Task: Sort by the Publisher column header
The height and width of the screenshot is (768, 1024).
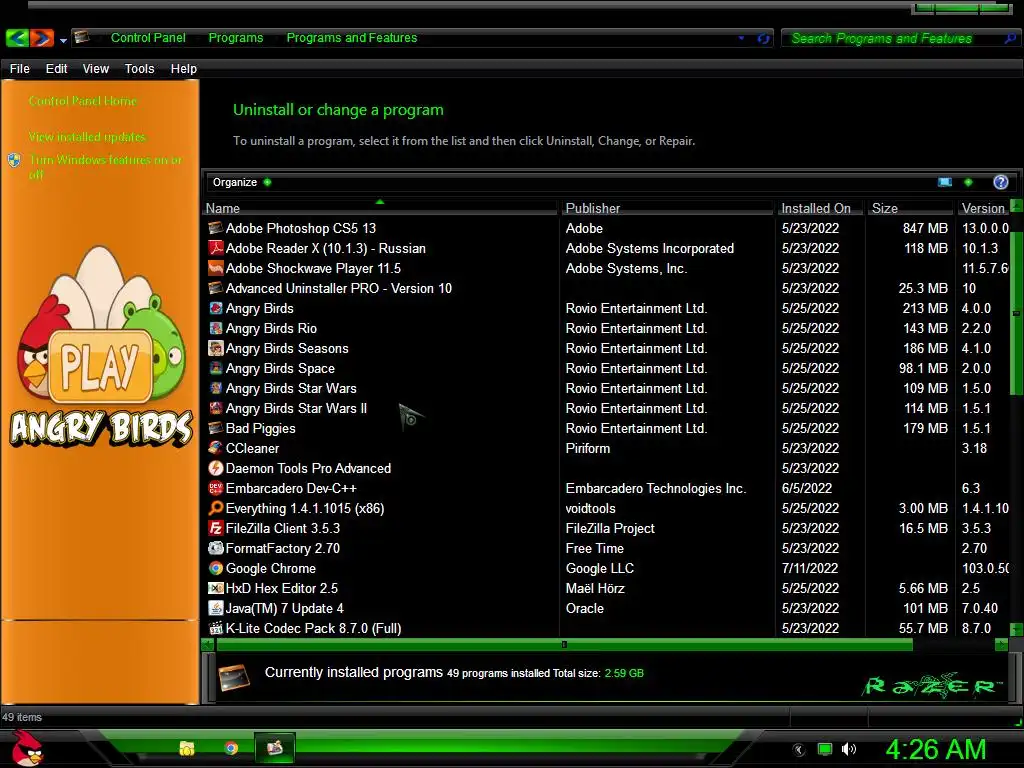Action: pyautogui.click(x=667, y=208)
